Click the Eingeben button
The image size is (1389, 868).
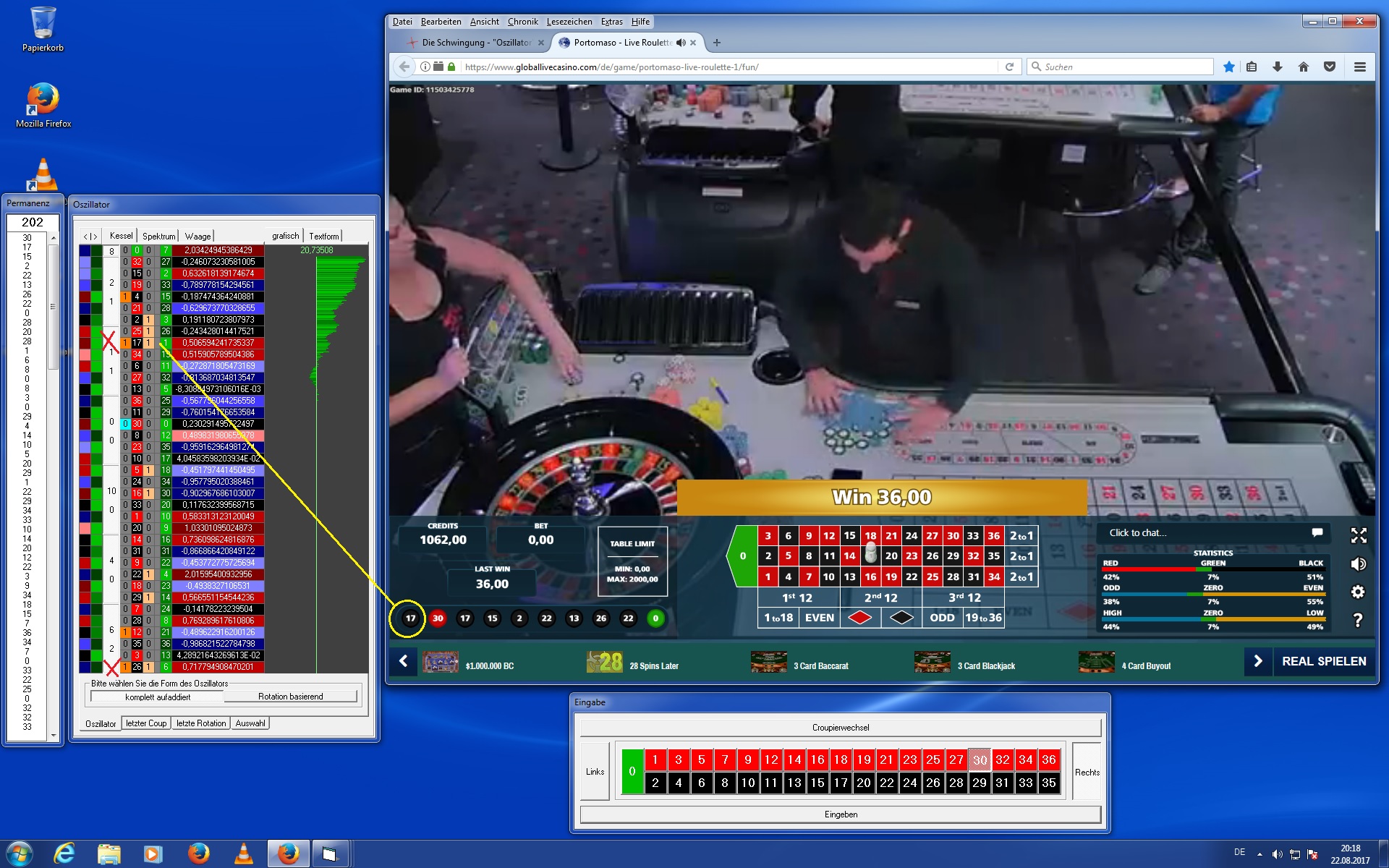click(841, 814)
